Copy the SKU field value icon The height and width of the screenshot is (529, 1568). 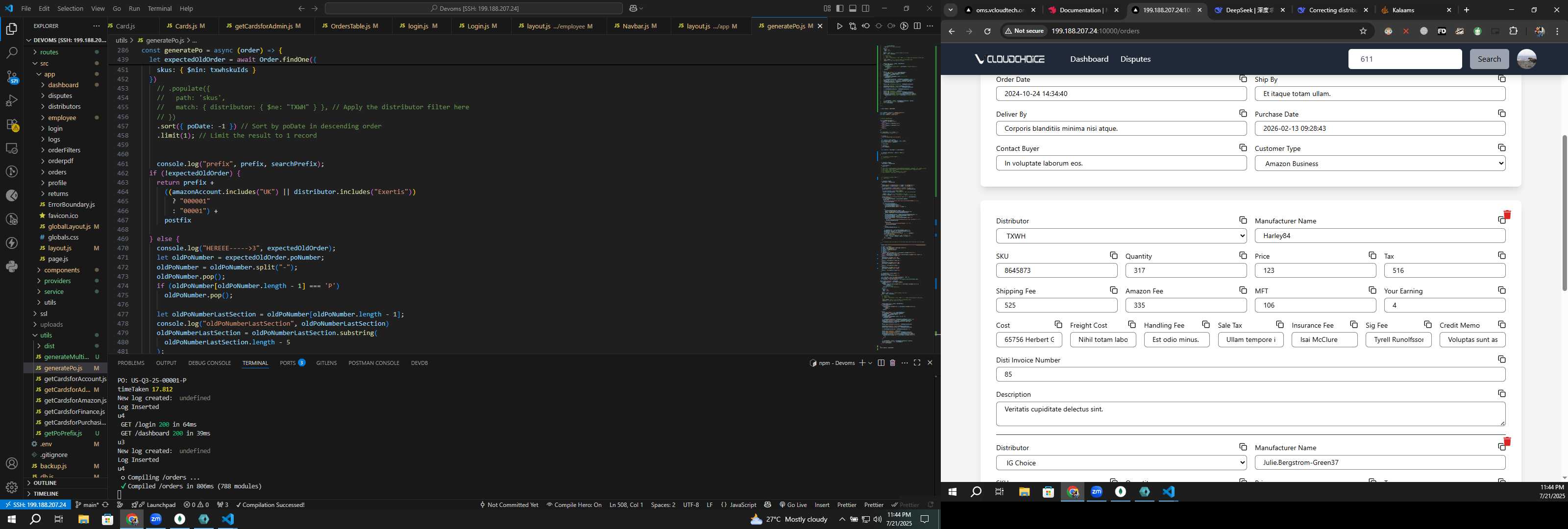point(1113,256)
